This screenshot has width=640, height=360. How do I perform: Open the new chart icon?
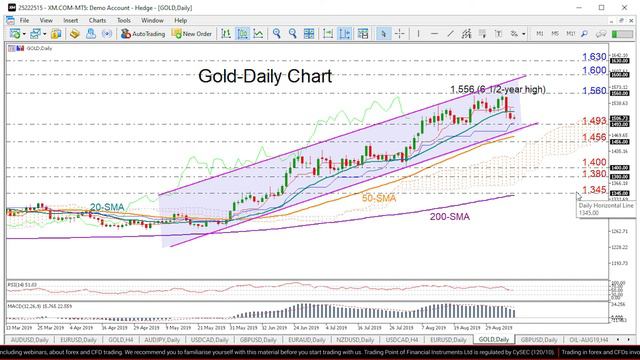(x=15, y=34)
